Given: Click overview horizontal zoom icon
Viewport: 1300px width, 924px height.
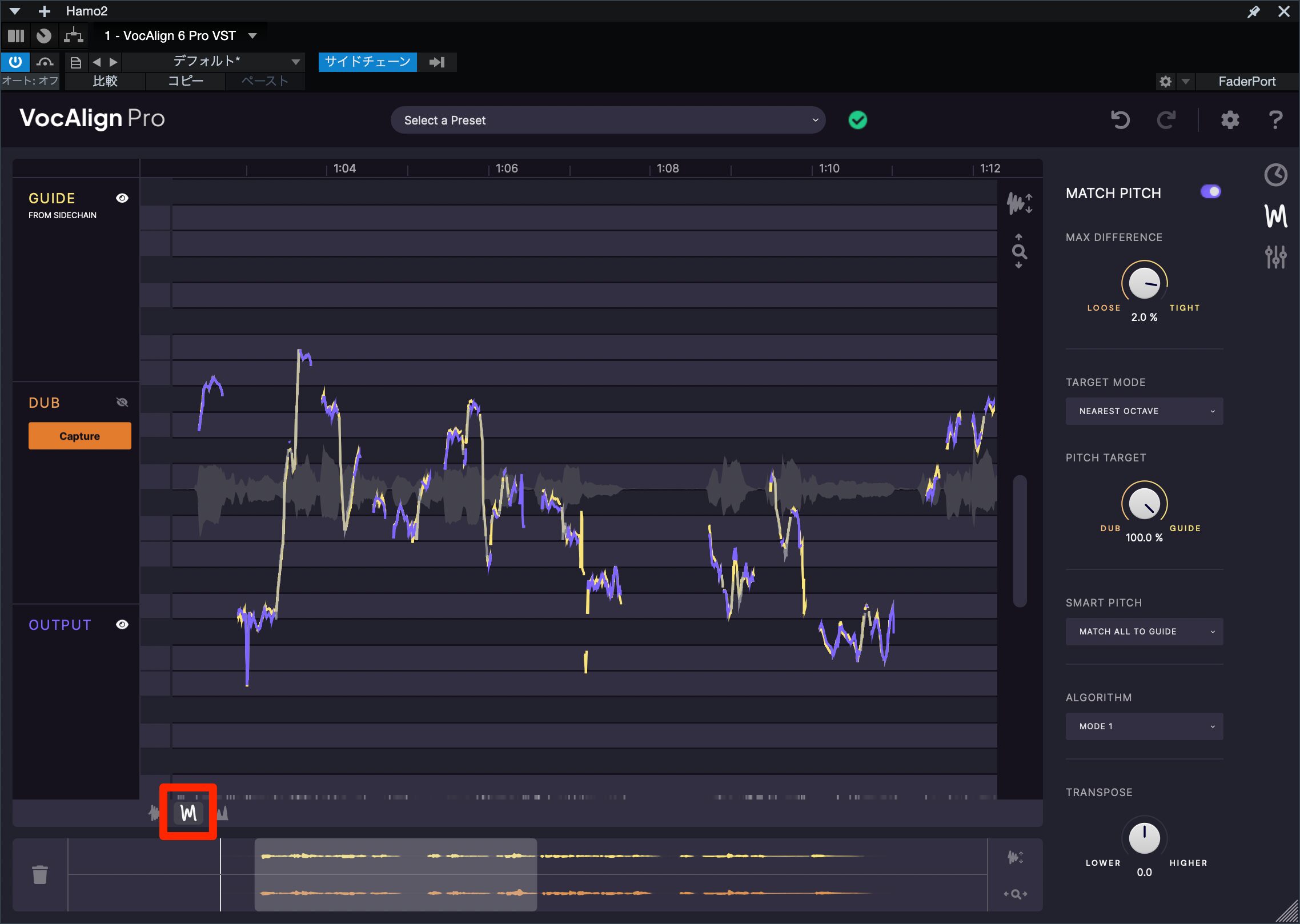Looking at the screenshot, I should click(x=1016, y=894).
